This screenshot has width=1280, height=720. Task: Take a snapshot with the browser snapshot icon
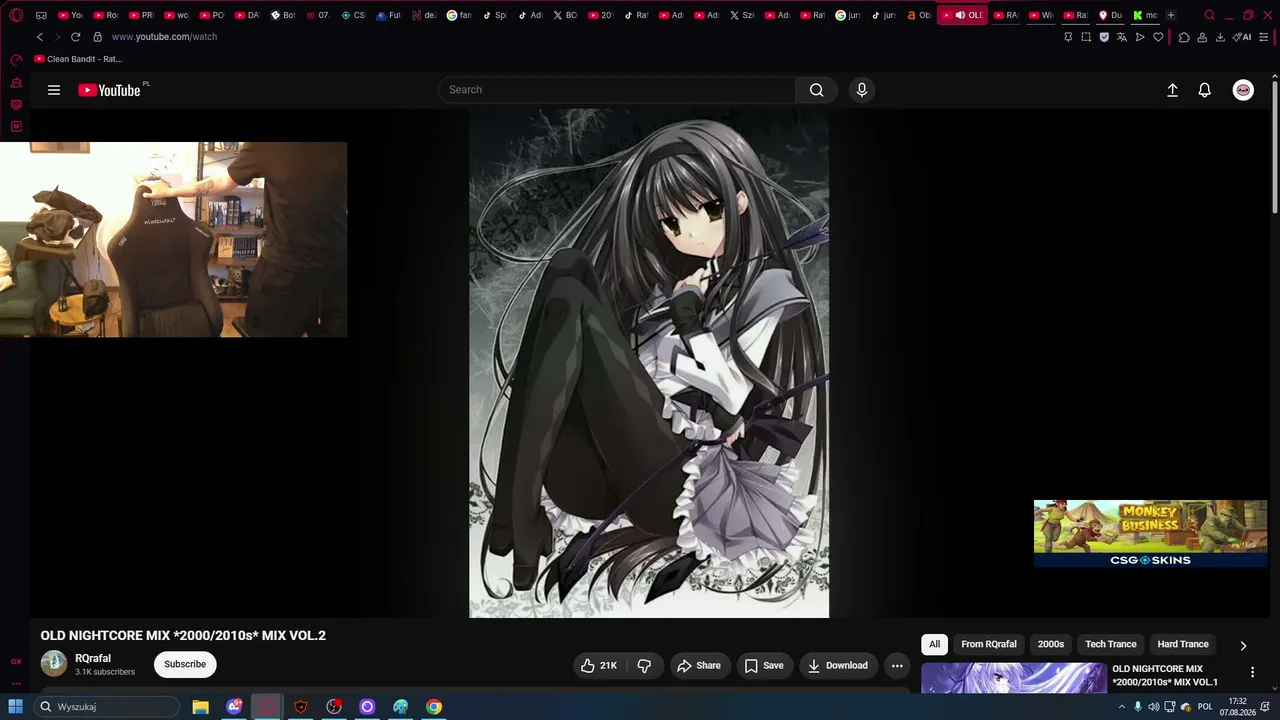[x=1086, y=37]
